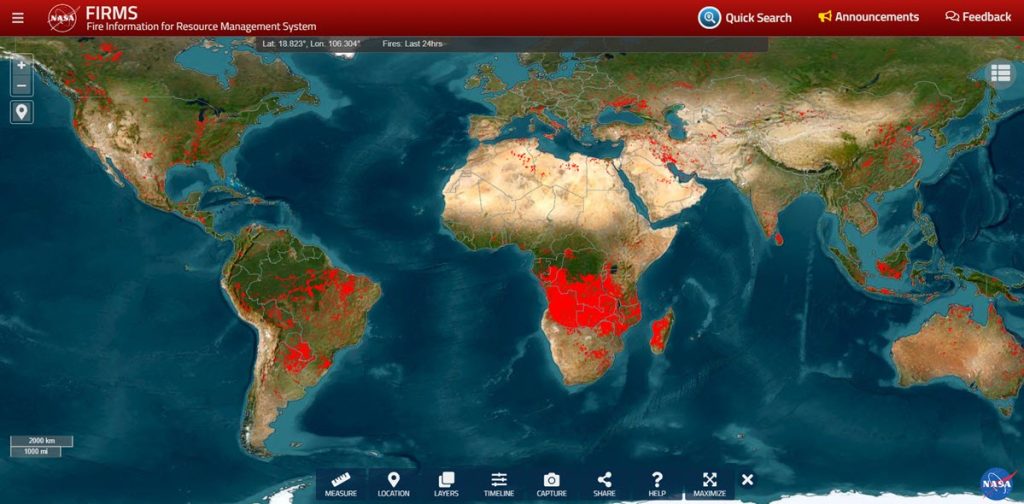Open the layer list panel icon
Image resolution: width=1024 pixels, height=504 pixels.
point(1000,73)
